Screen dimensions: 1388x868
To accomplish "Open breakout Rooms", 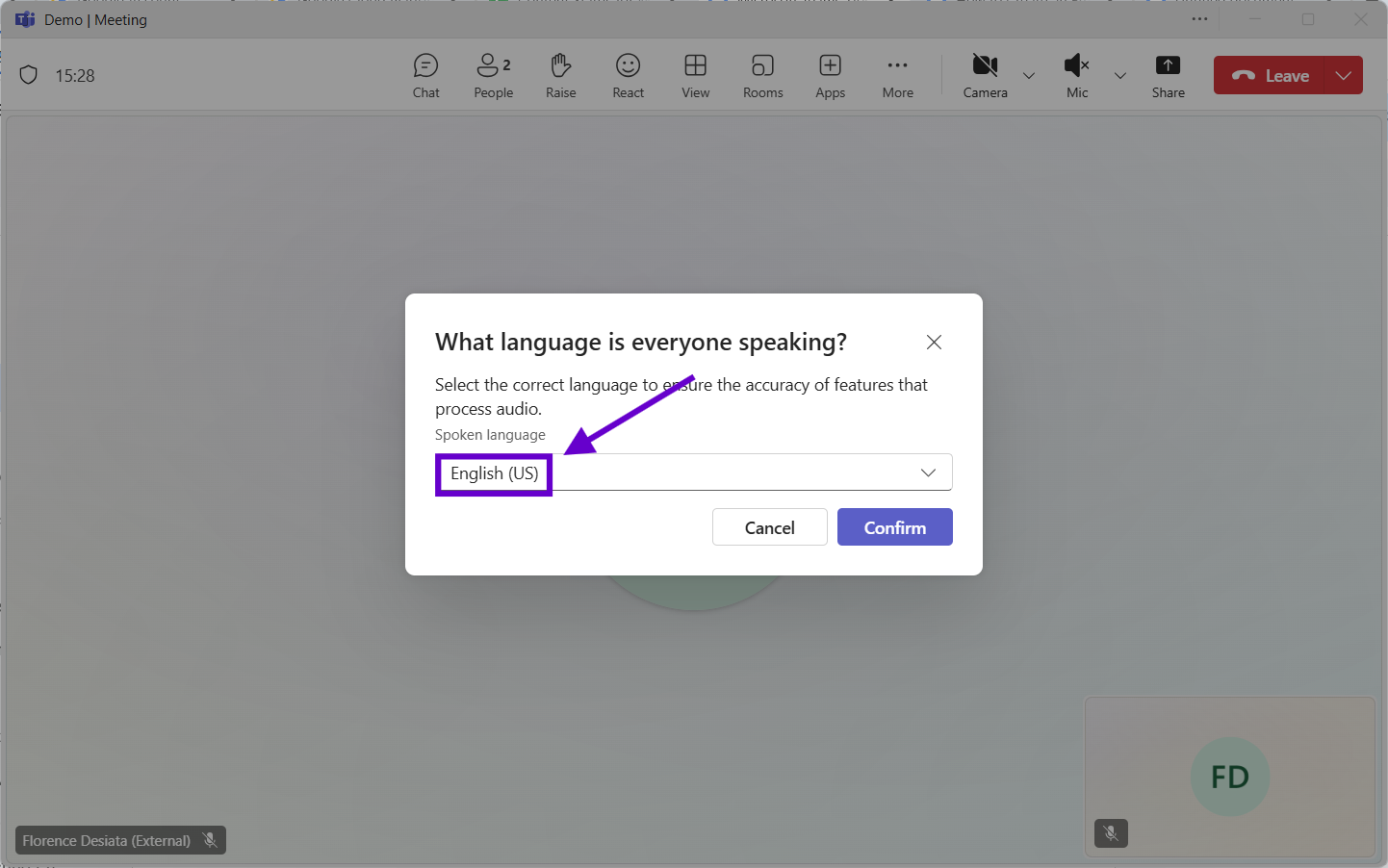I will coord(762,76).
